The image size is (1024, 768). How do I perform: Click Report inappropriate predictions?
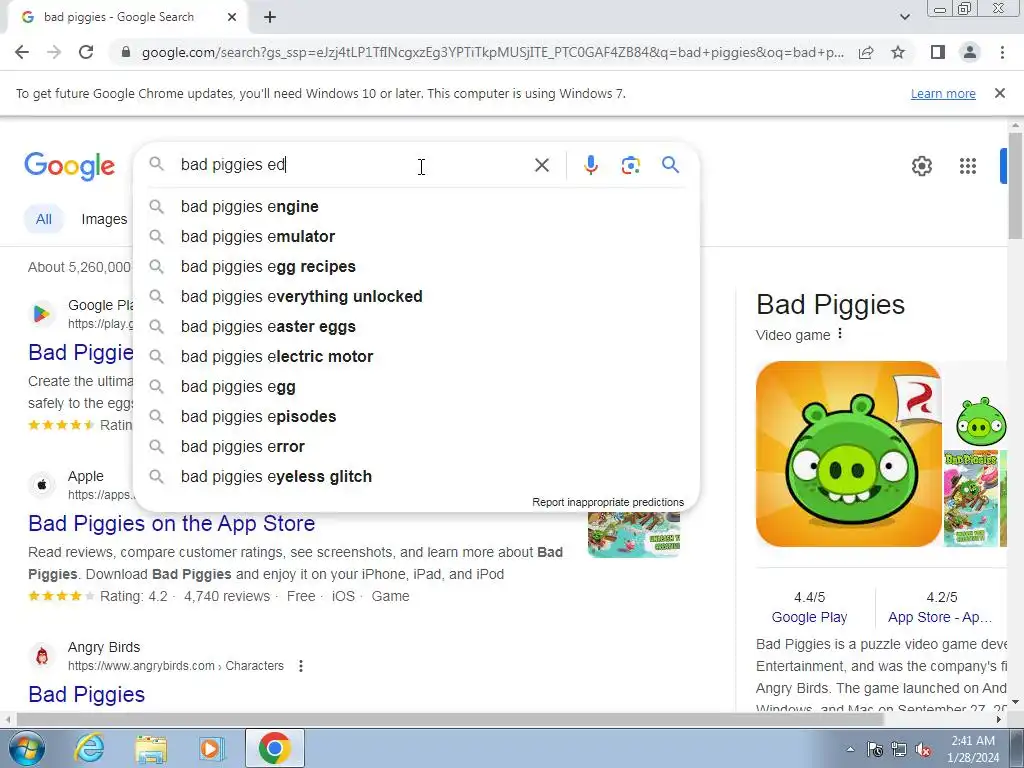608,502
